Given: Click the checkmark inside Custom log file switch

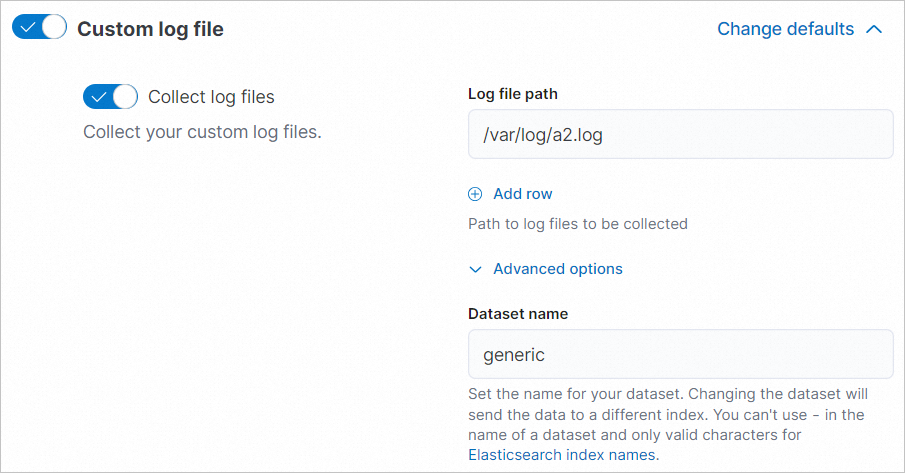Looking at the screenshot, I should [x=28, y=28].
